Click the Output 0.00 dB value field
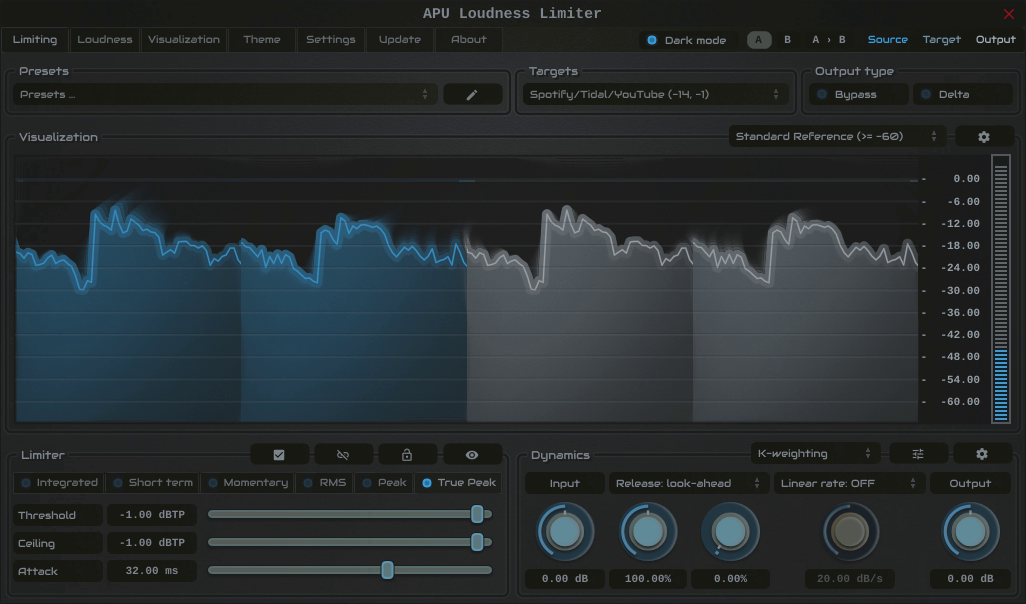The image size is (1026, 604). point(970,578)
